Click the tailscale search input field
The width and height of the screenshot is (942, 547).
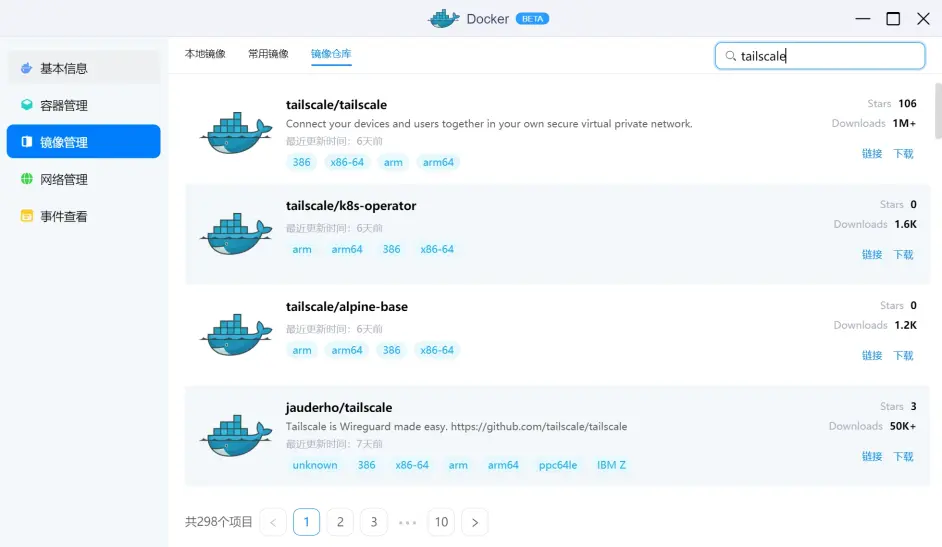[x=819, y=56]
